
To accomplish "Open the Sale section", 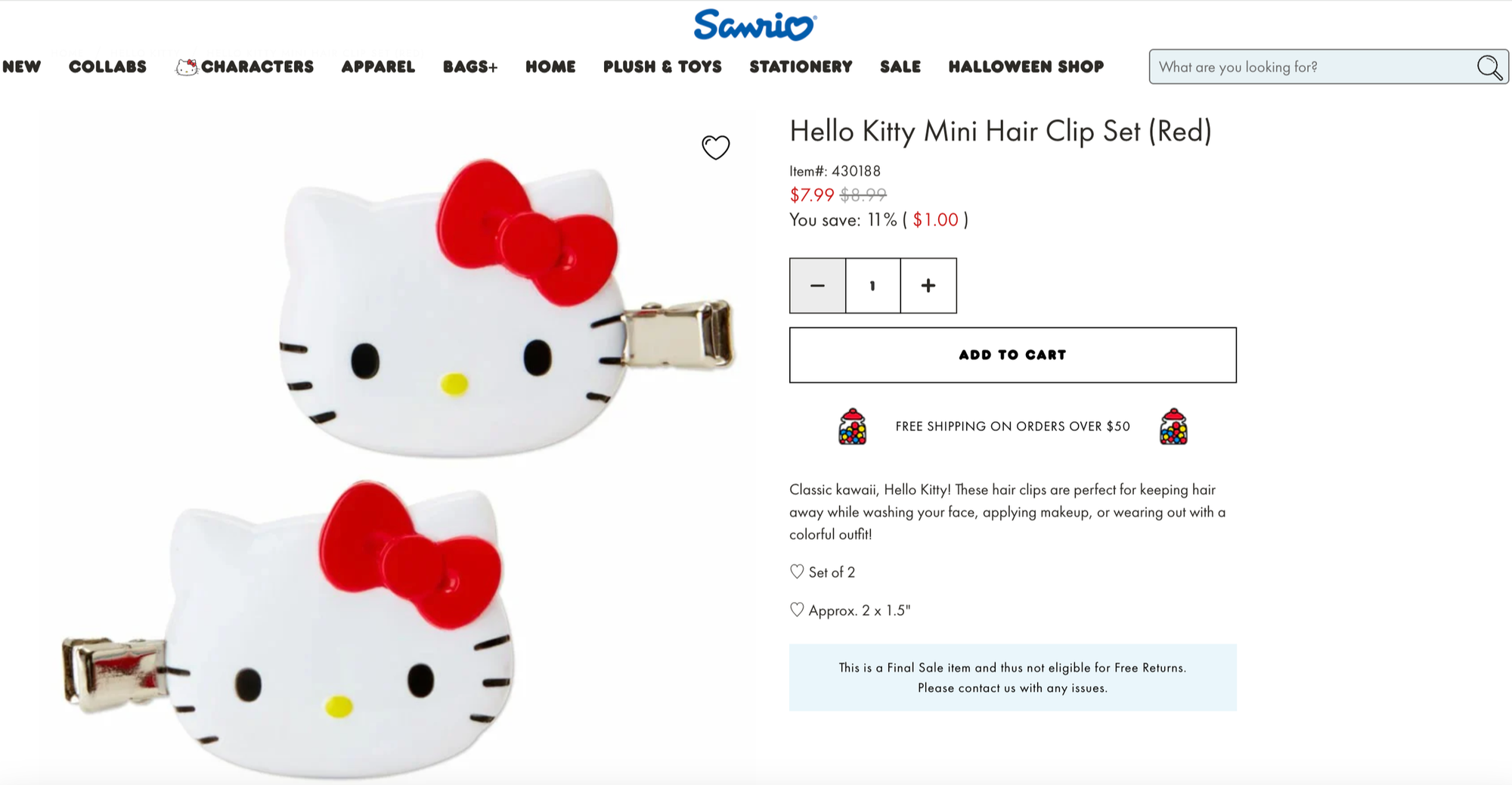I will [x=900, y=67].
